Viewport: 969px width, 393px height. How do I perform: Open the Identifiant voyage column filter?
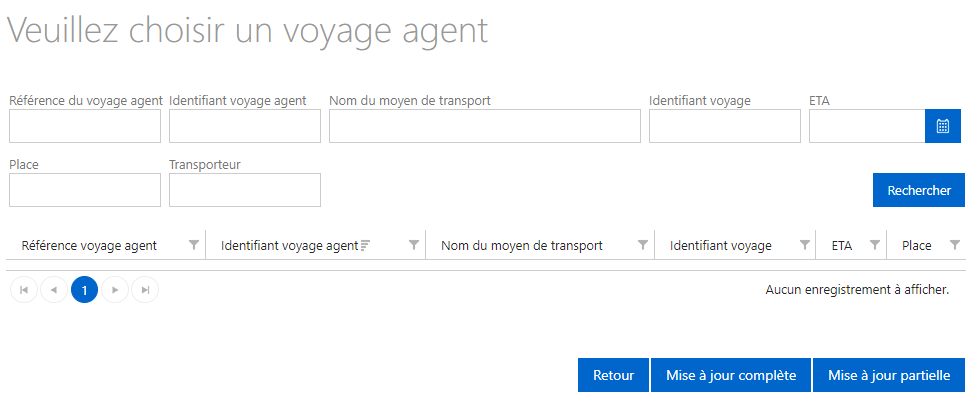tap(805, 245)
